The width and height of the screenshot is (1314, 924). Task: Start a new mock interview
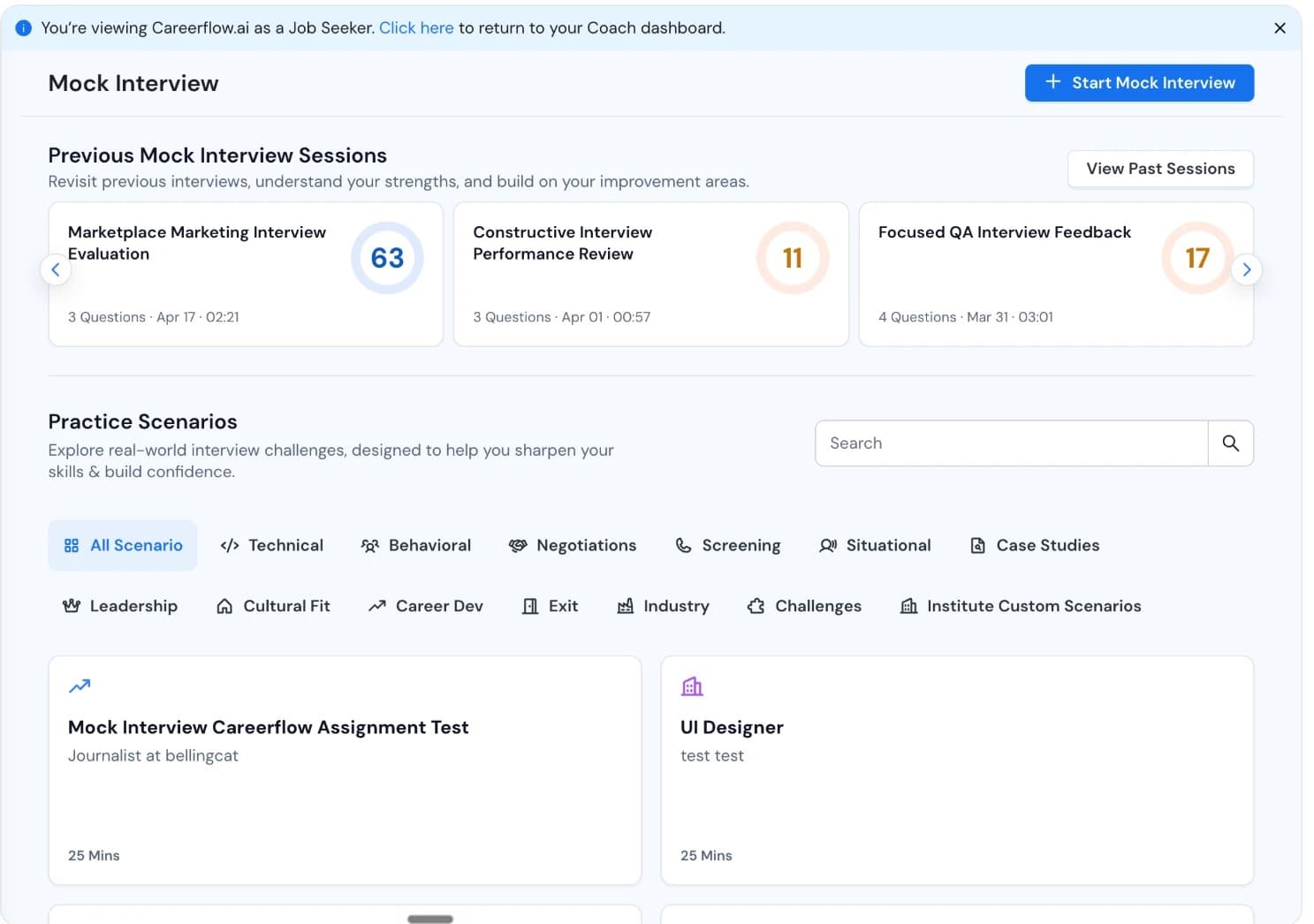point(1139,83)
